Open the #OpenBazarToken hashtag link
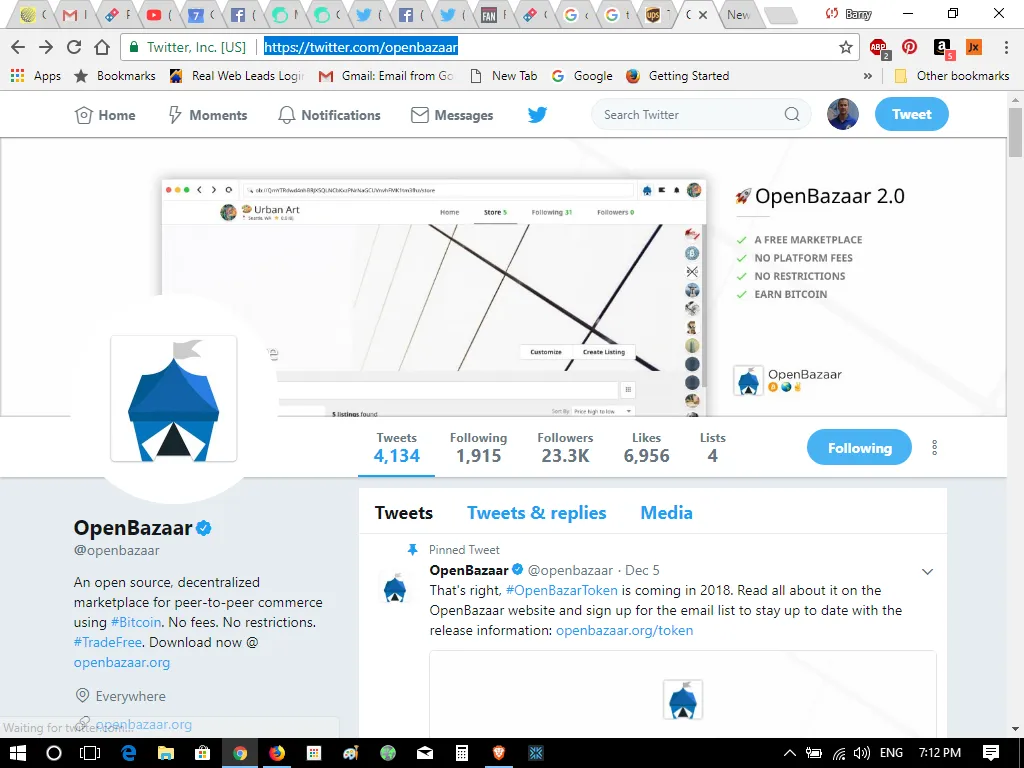 tap(562, 590)
